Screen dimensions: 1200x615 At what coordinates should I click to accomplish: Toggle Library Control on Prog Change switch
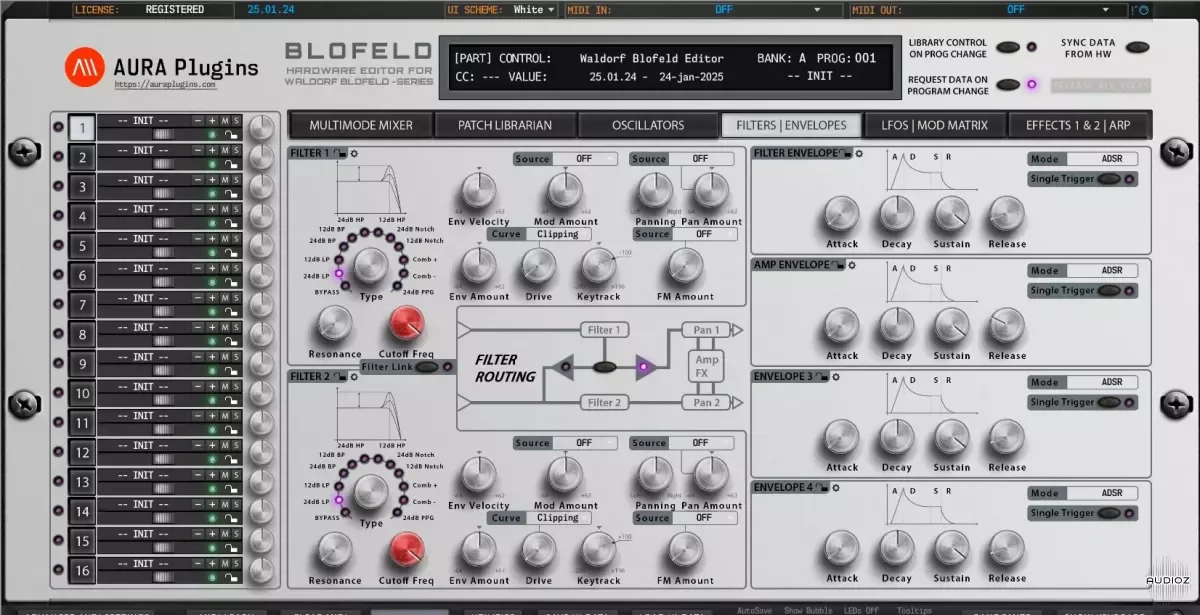(x=1010, y=47)
